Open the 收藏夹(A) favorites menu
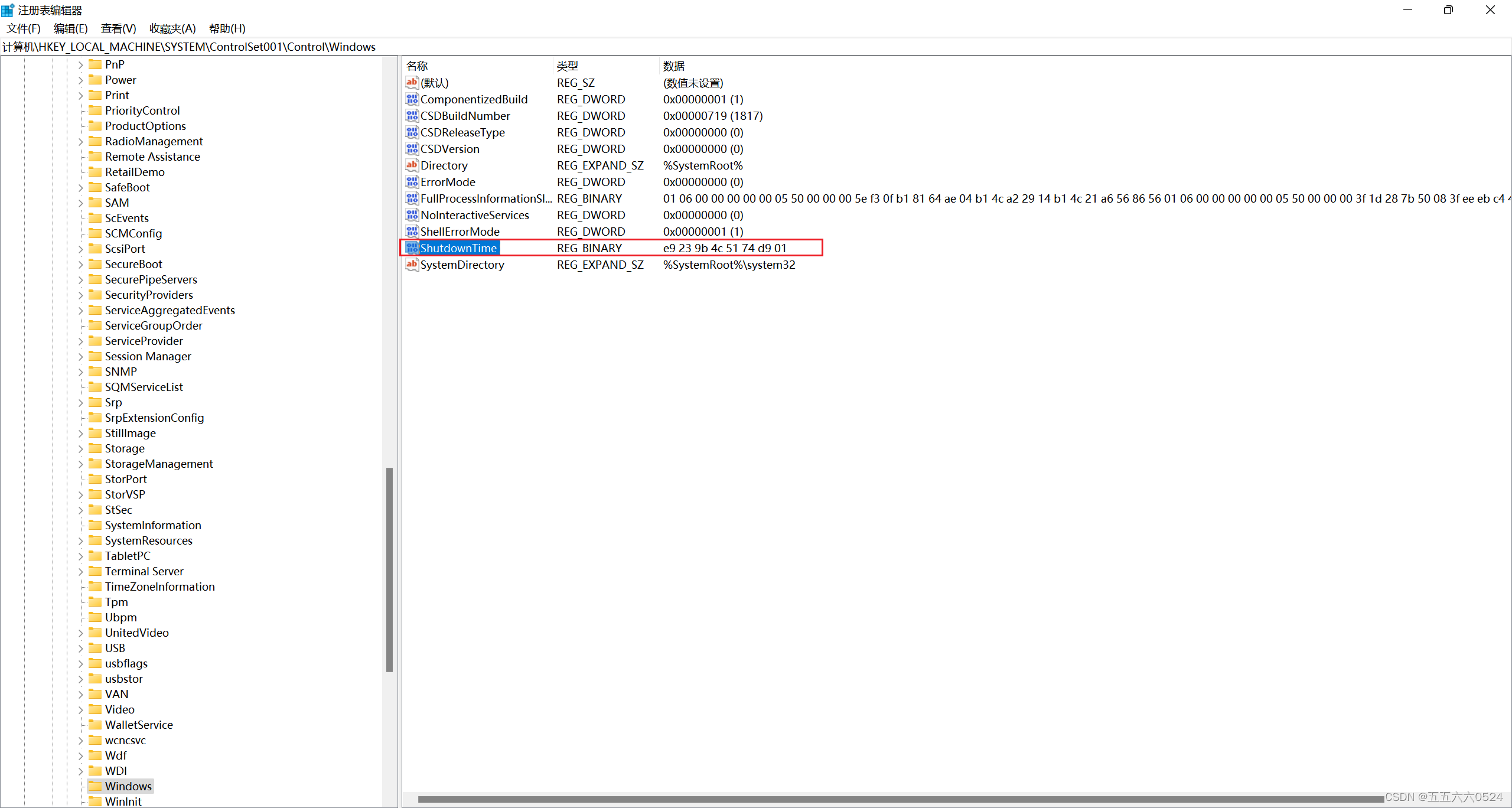Viewport: 1512px width, 808px height. (x=172, y=28)
